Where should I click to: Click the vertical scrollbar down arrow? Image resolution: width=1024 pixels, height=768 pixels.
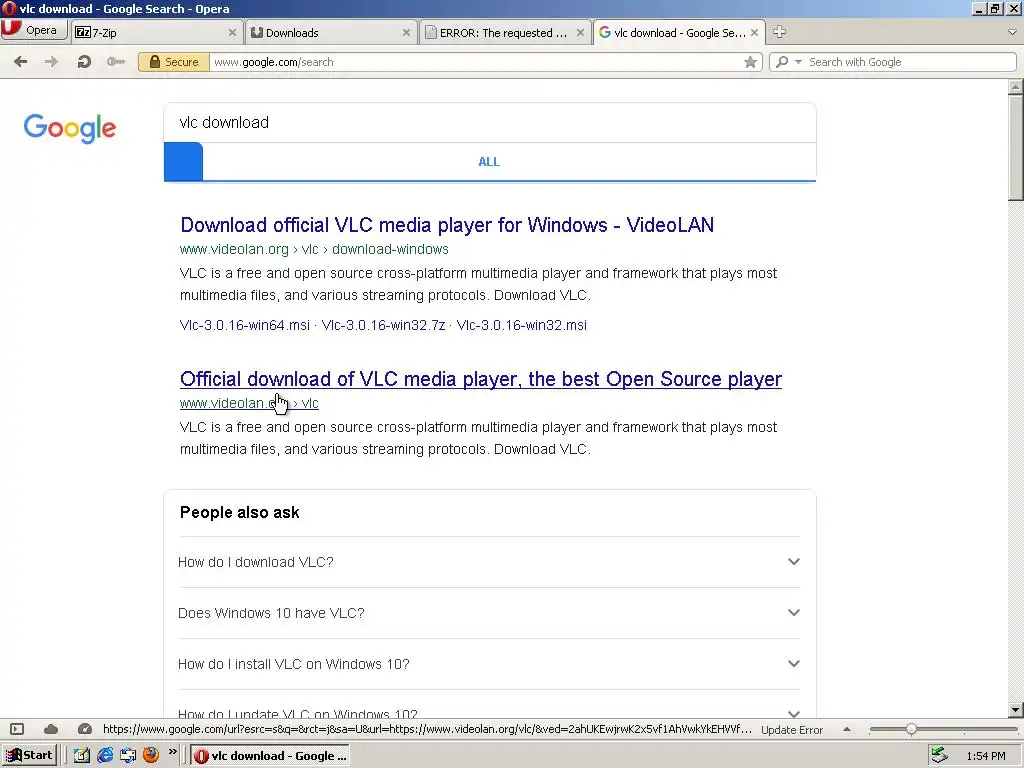click(x=1016, y=710)
